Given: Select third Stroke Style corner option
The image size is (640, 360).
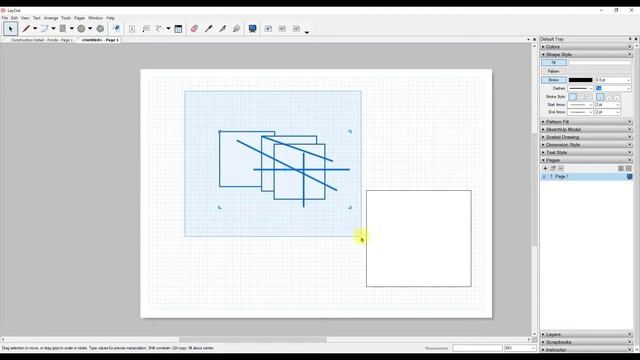Looking at the screenshot, I should coord(588,97).
